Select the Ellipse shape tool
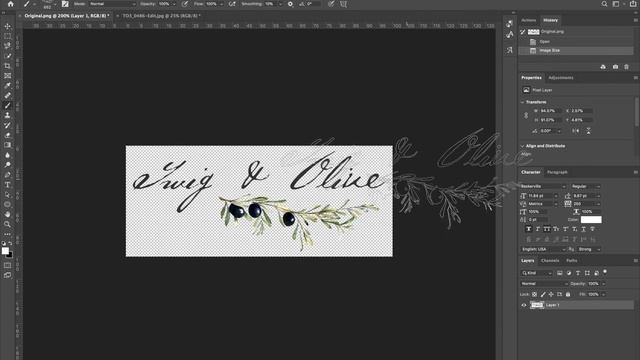640x360 pixels. pos(7,204)
